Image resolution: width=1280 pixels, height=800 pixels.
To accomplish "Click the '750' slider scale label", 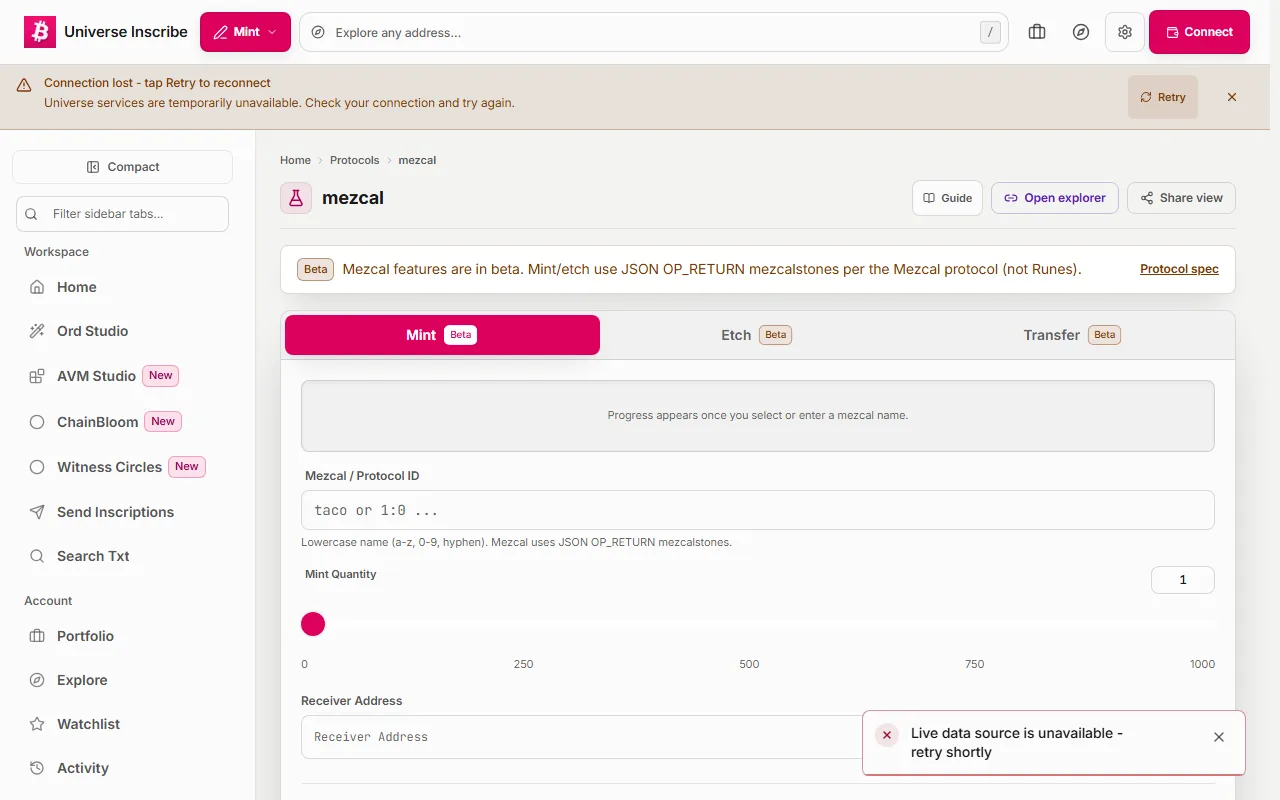I will pos(975,664).
